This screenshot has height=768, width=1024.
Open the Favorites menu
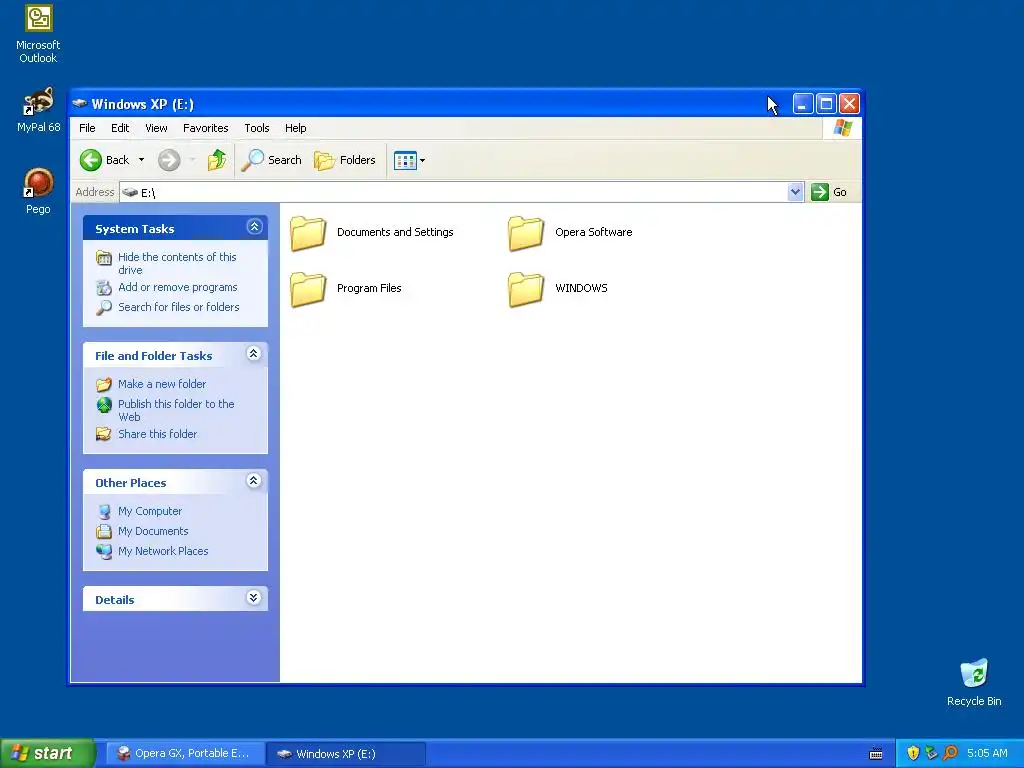pos(206,128)
